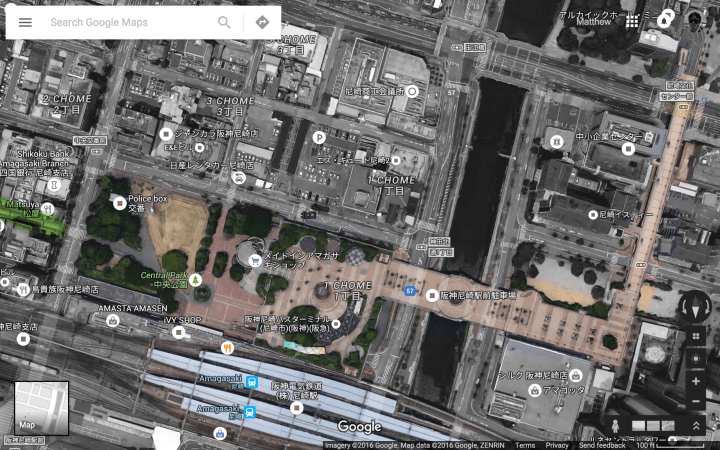Zoom out with the minus button
720x450 pixels.
tap(696, 401)
